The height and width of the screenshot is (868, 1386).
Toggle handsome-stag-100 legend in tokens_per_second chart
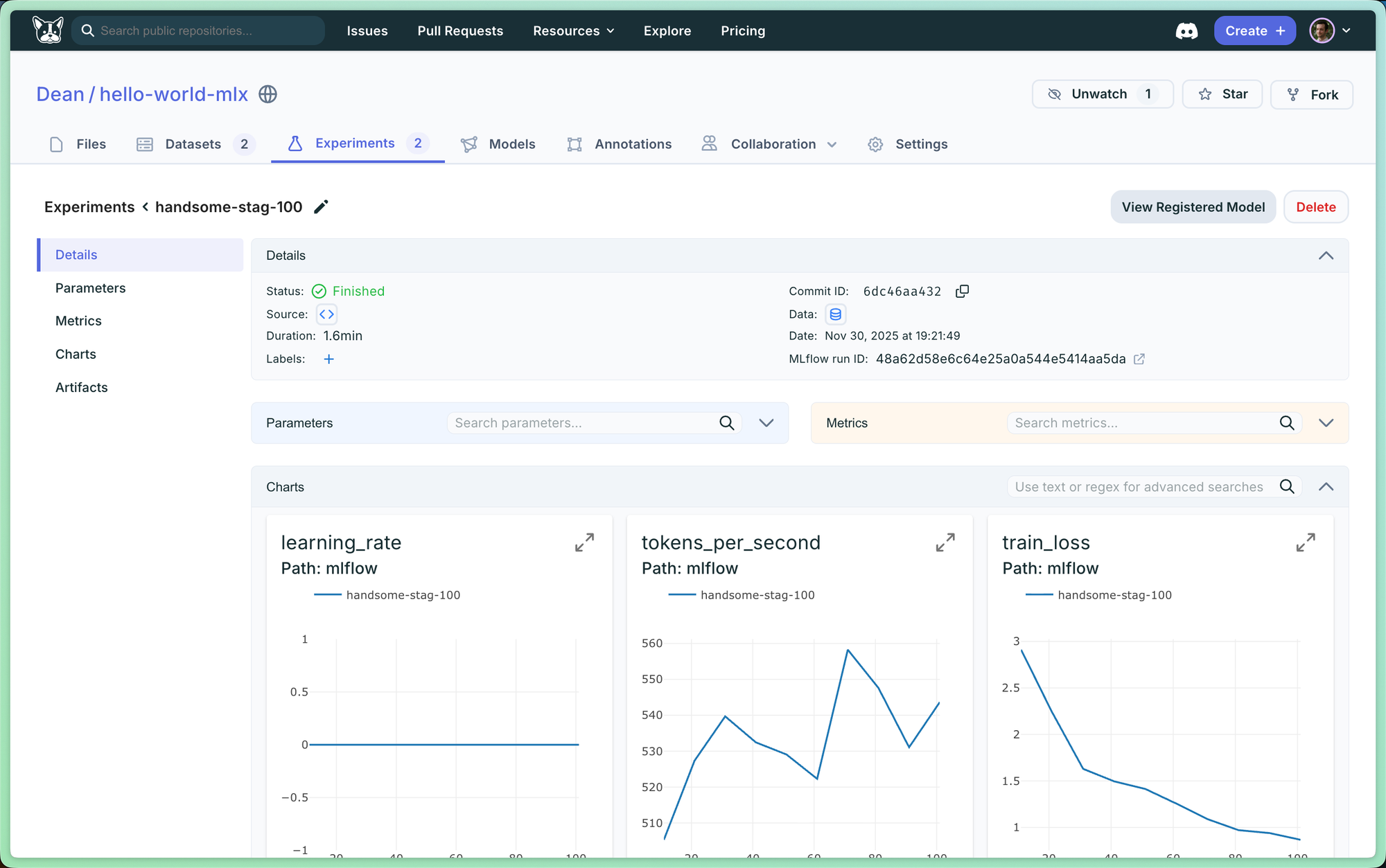[757, 595]
